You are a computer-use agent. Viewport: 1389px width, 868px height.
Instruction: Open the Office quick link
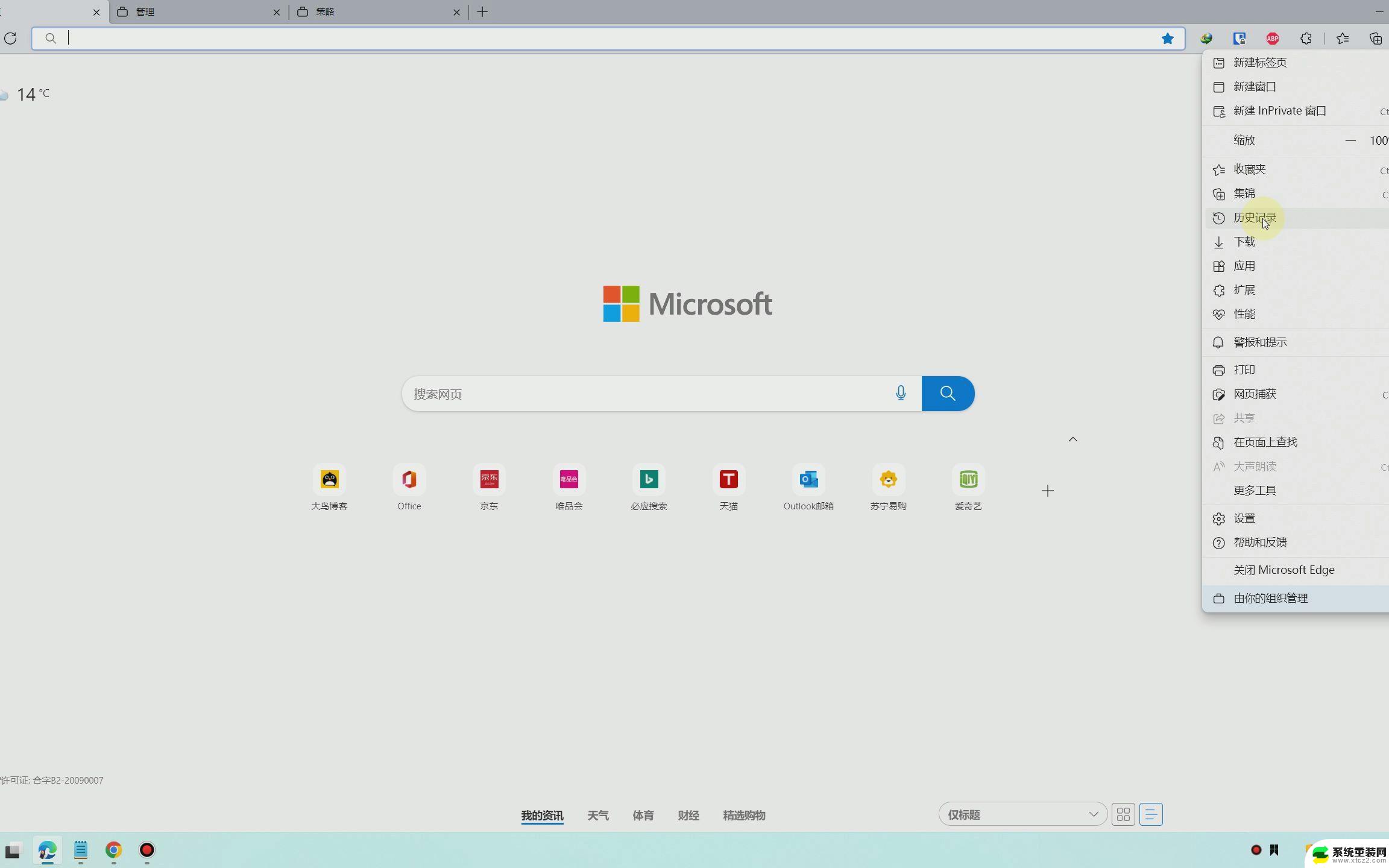pyautogui.click(x=409, y=488)
